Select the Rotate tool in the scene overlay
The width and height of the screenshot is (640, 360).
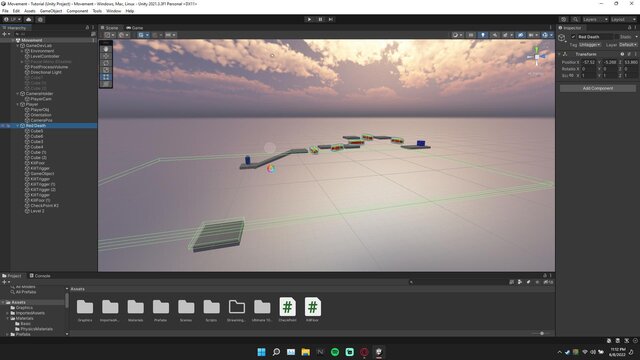(x=106, y=63)
